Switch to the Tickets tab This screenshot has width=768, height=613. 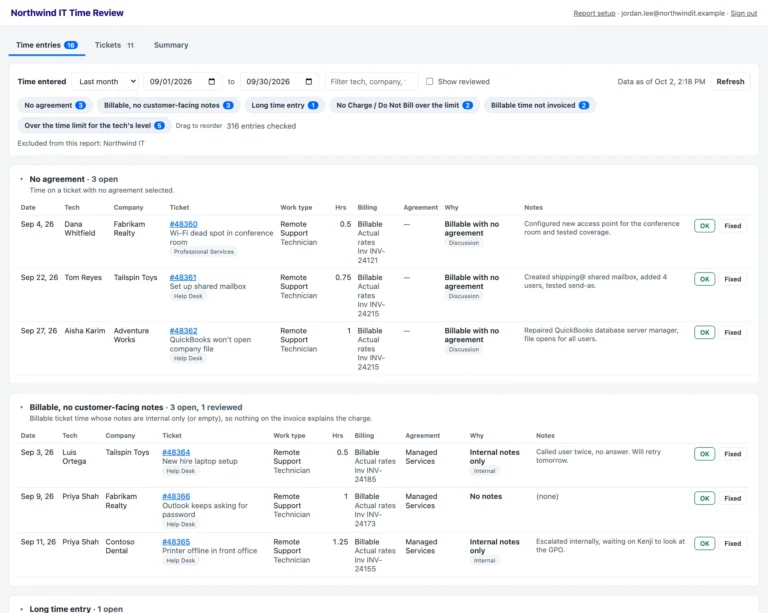click(114, 45)
